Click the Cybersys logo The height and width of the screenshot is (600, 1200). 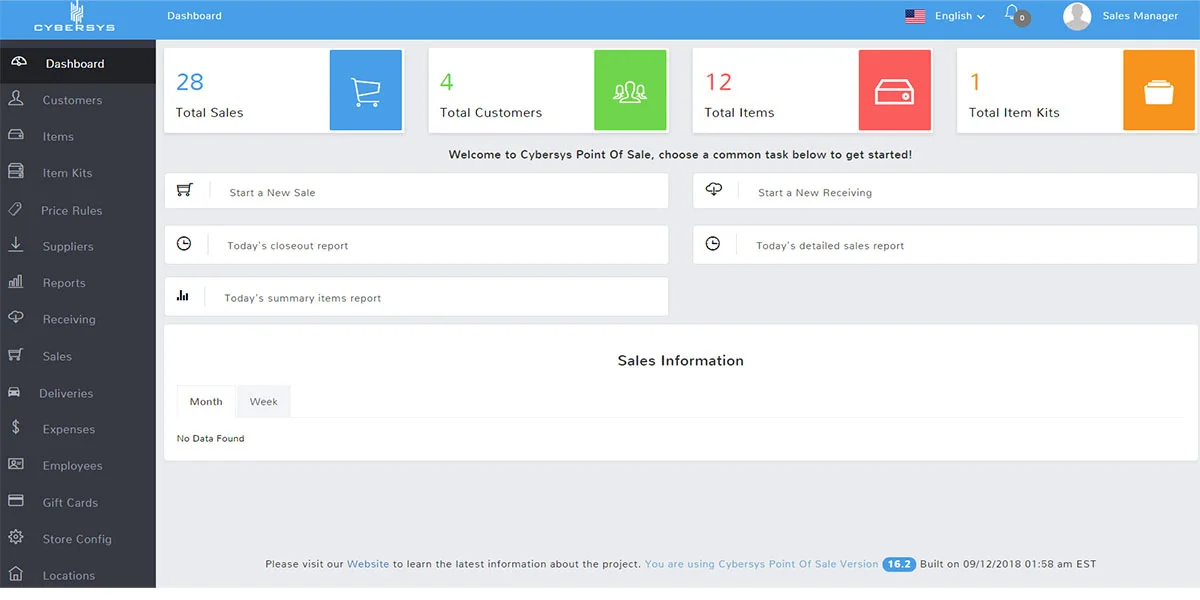[x=74, y=18]
